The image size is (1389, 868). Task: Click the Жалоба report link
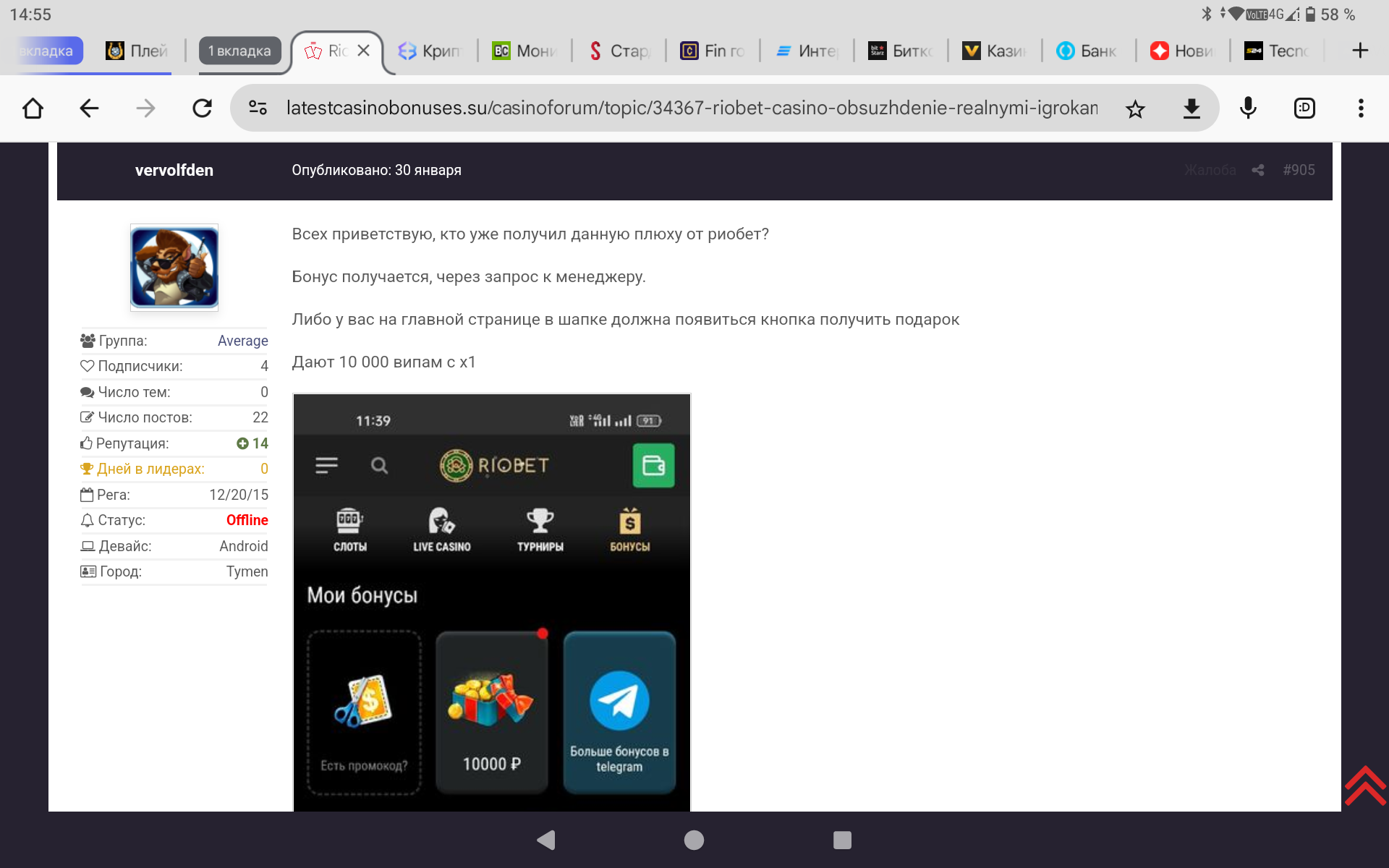point(1210,170)
